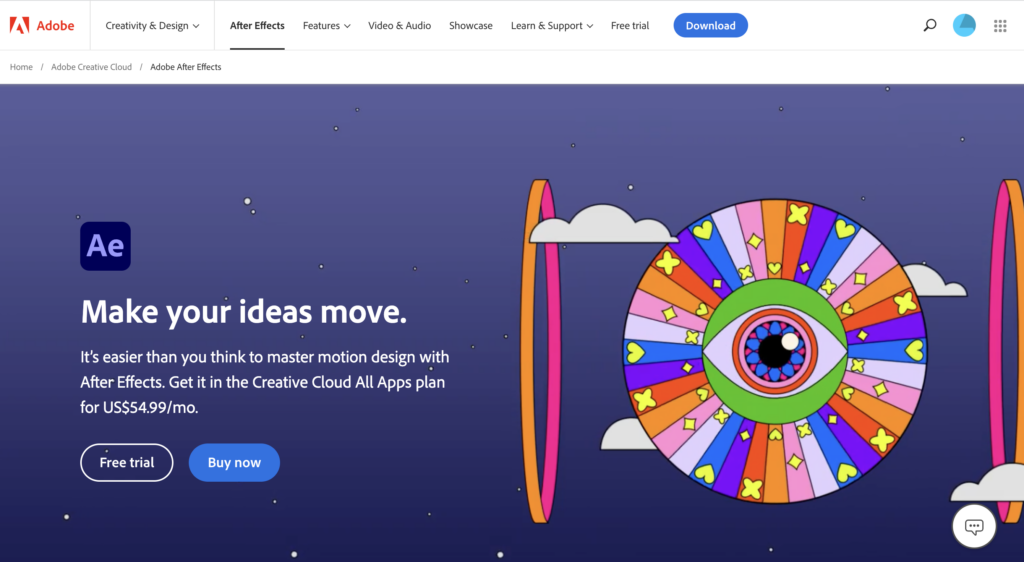Expand the Creativity & Design dropdown

(x=152, y=25)
